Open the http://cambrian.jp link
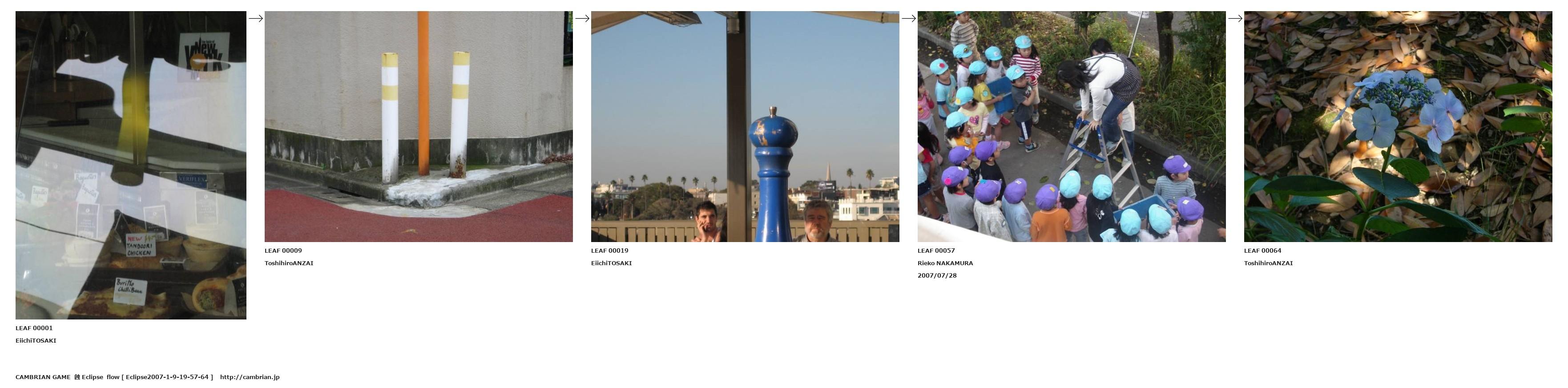 click(250, 377)
